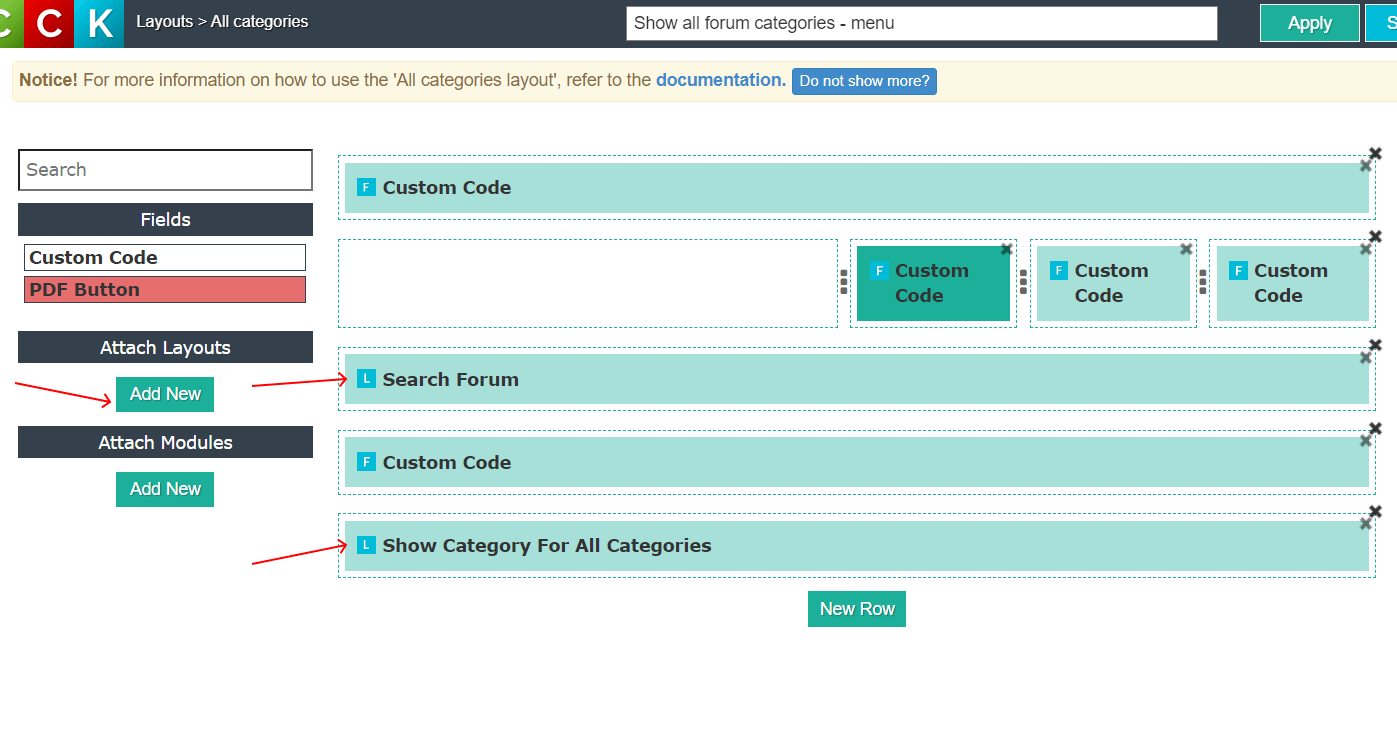The width and height of the screenshot is (1397, 754).
Task: Select the red PDF Button field
Action: click(x=165, y=290)
